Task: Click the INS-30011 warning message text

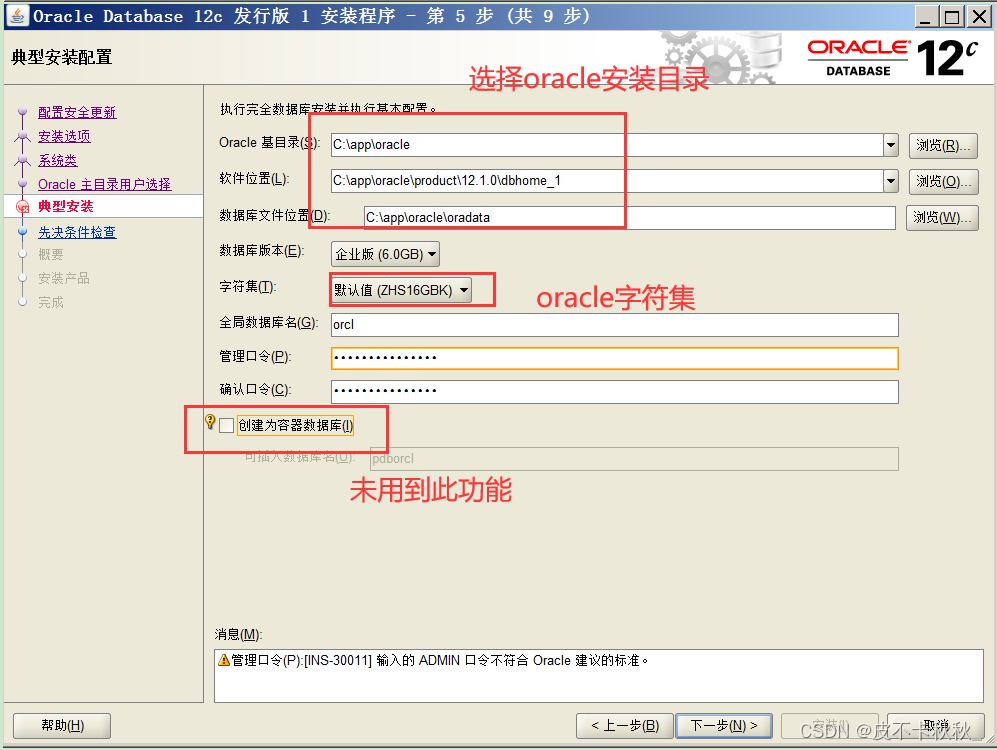Action: tap(439, 660)
